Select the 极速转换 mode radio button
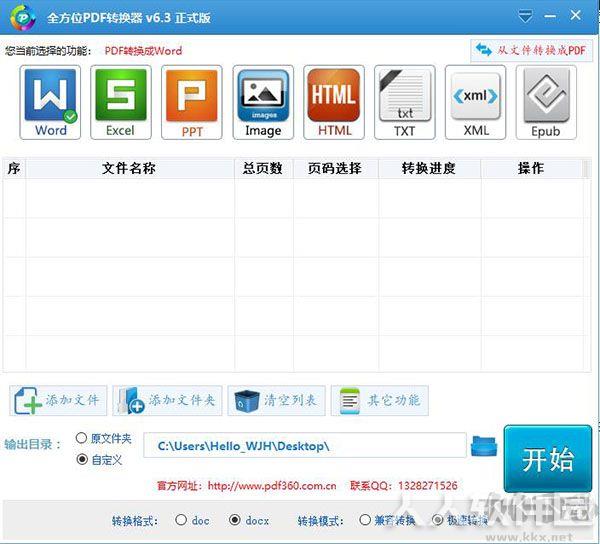This screenshot has height=544, width=600. point(437,520)
